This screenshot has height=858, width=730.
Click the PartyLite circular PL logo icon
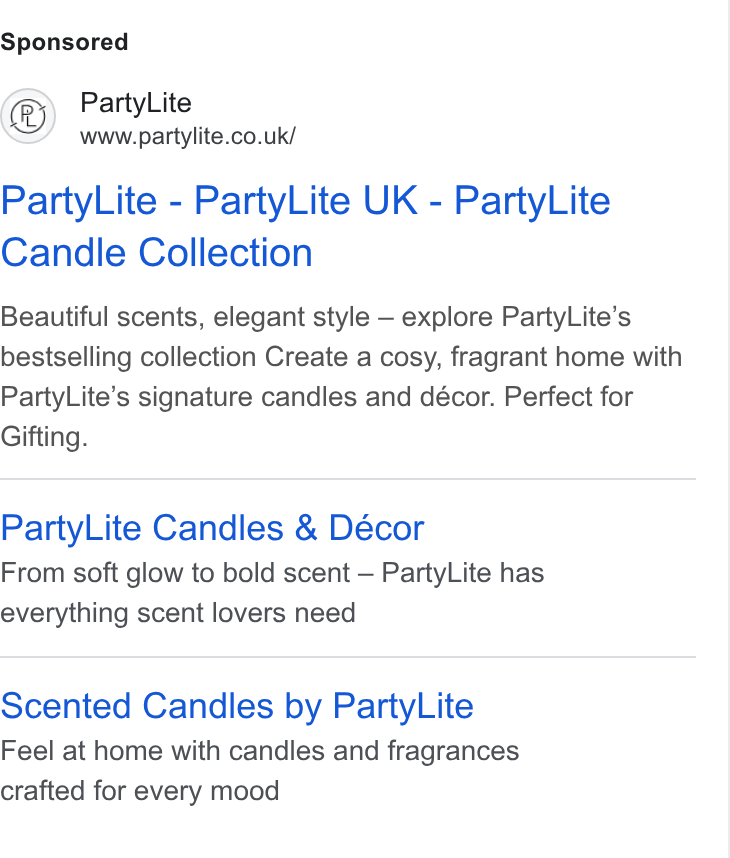point(28,116)
